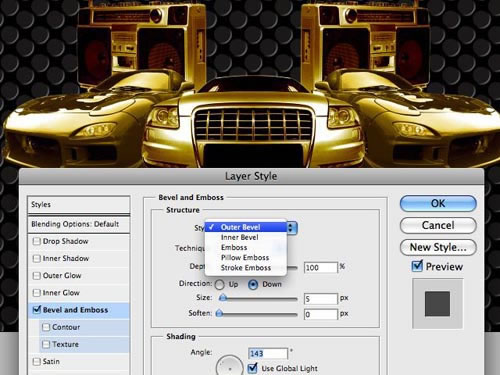Click the Soften pixel input field
Screen dimensions: 500x375
321,314
